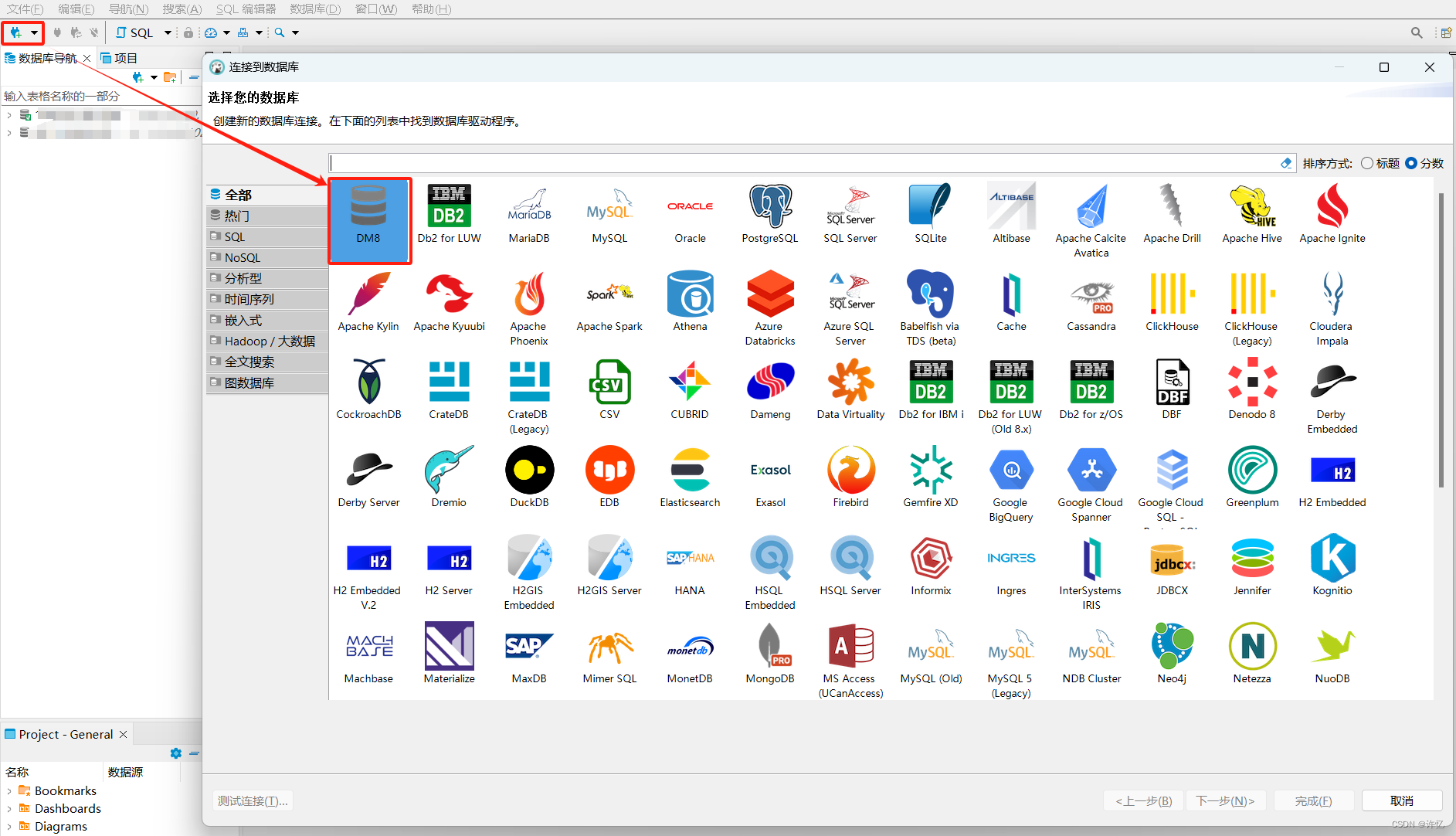Select the Oracle database driver
This screenshot has width=1456, height=836.
[x=690, y=214]
